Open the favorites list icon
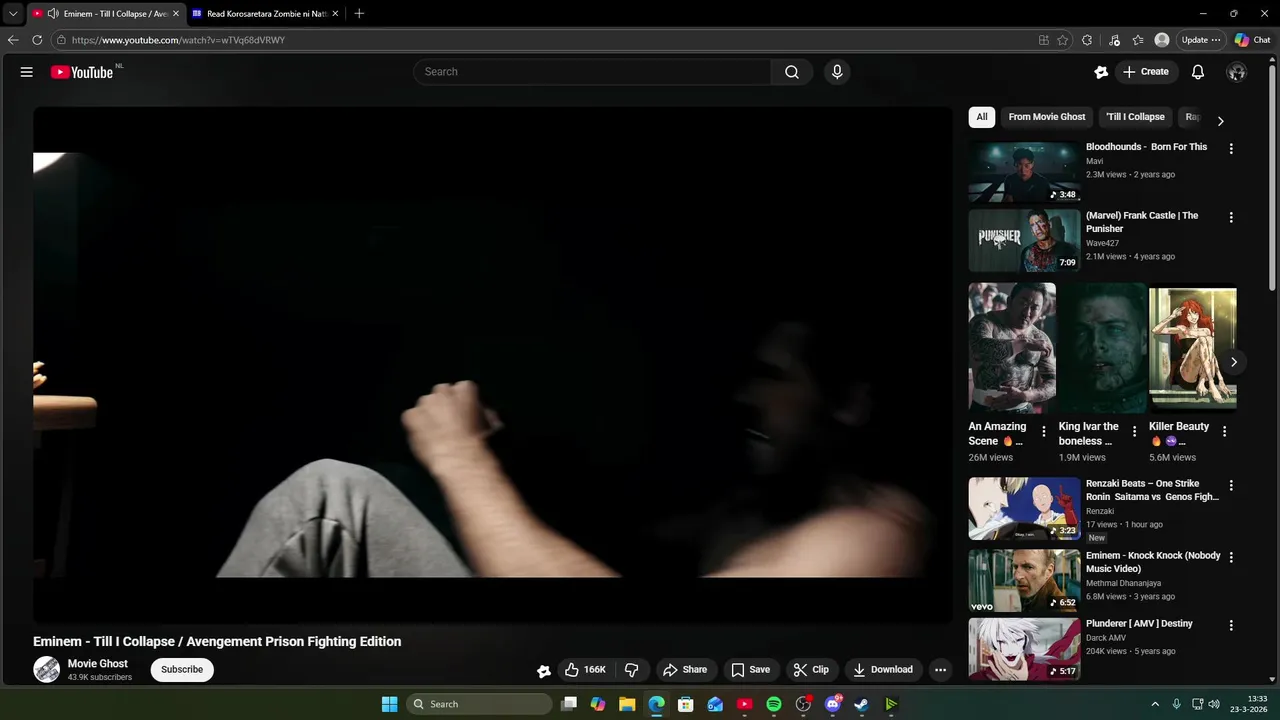 tap(1138, 40)
